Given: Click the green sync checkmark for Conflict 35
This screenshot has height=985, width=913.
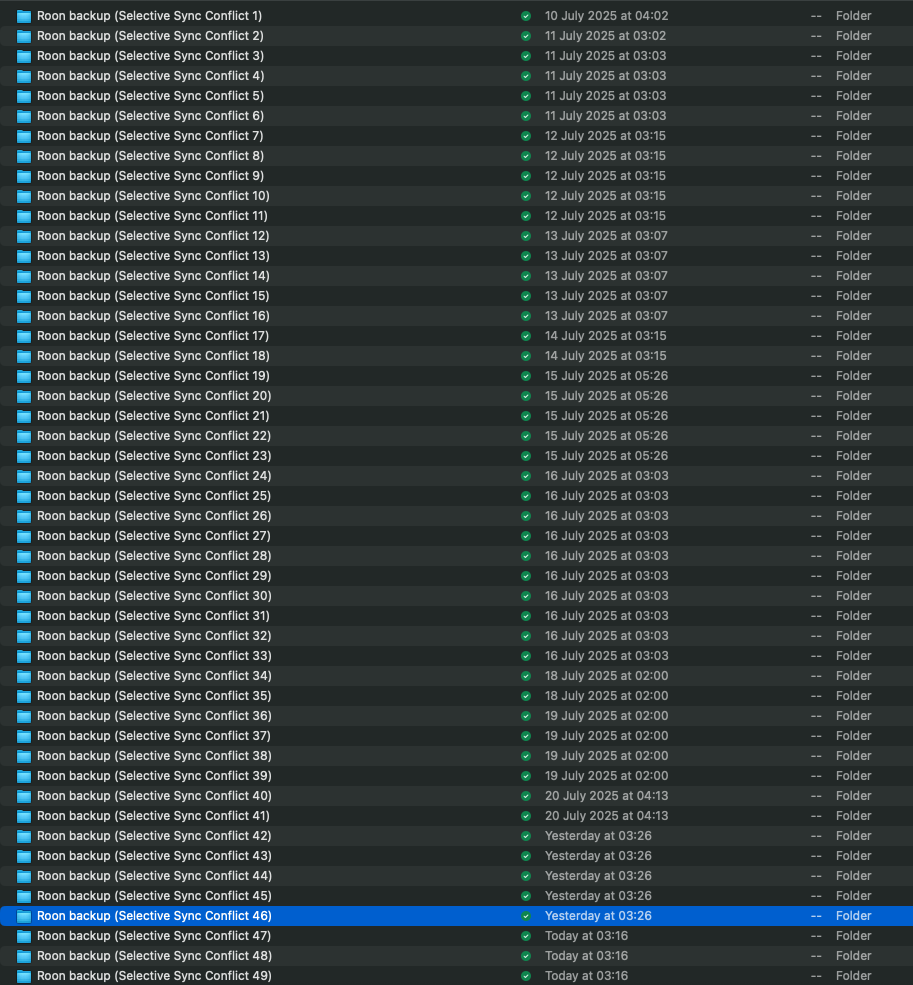Looking at the screenshot, I should [x=526, y=696].
